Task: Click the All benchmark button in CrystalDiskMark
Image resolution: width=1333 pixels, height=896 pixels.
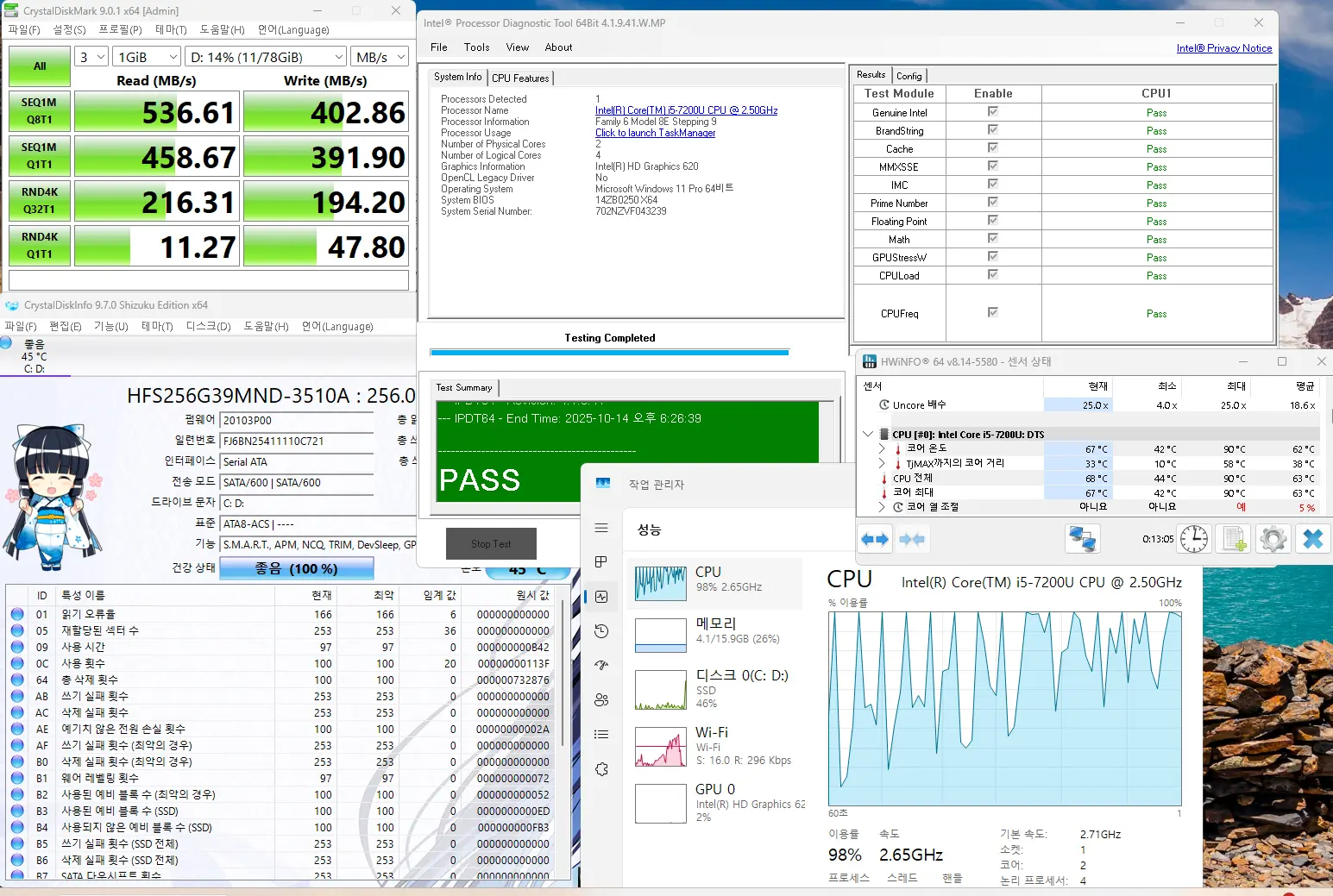Action: (x=40, y=66)
